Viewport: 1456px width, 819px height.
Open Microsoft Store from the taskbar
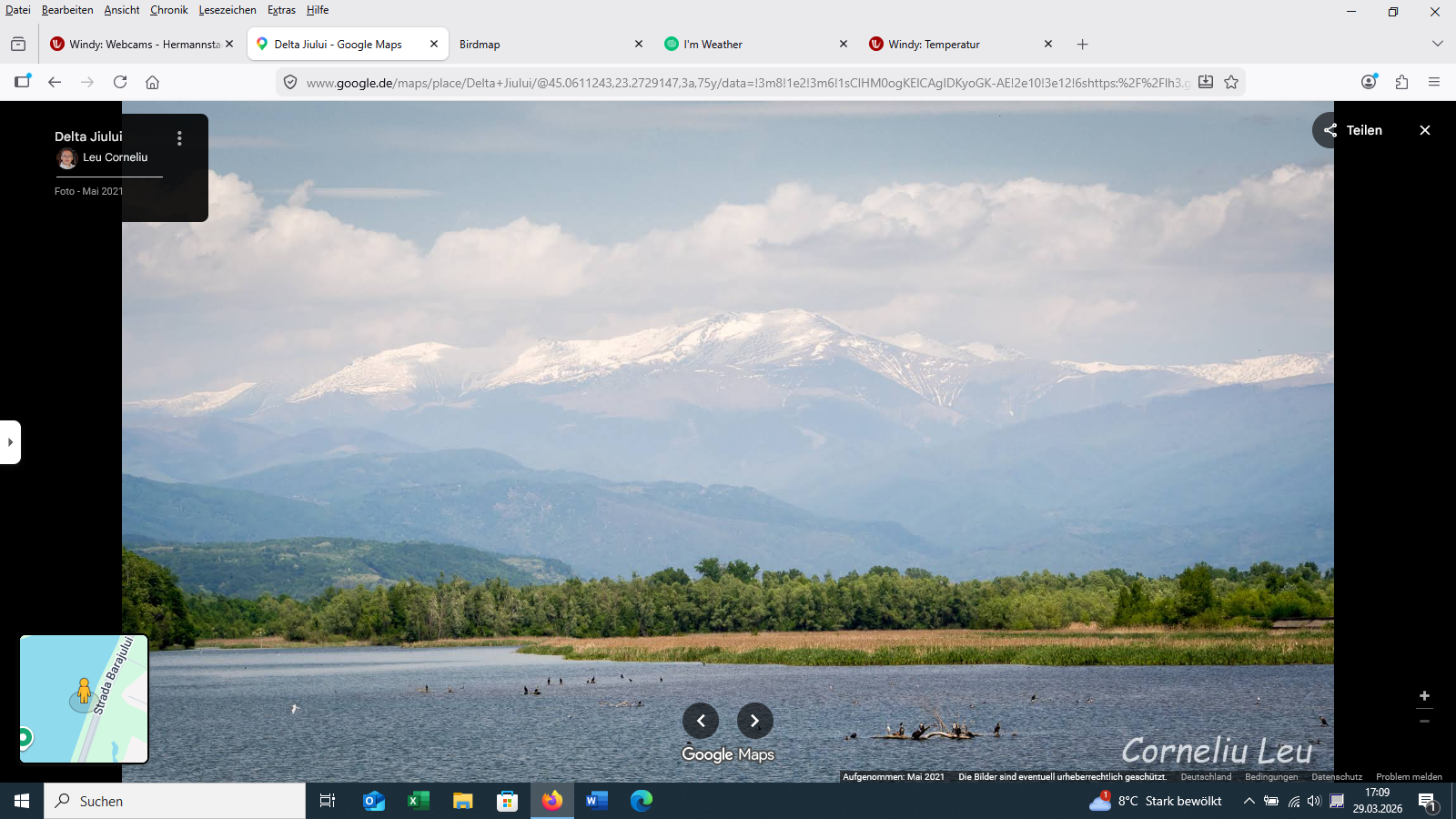(507, 801)
